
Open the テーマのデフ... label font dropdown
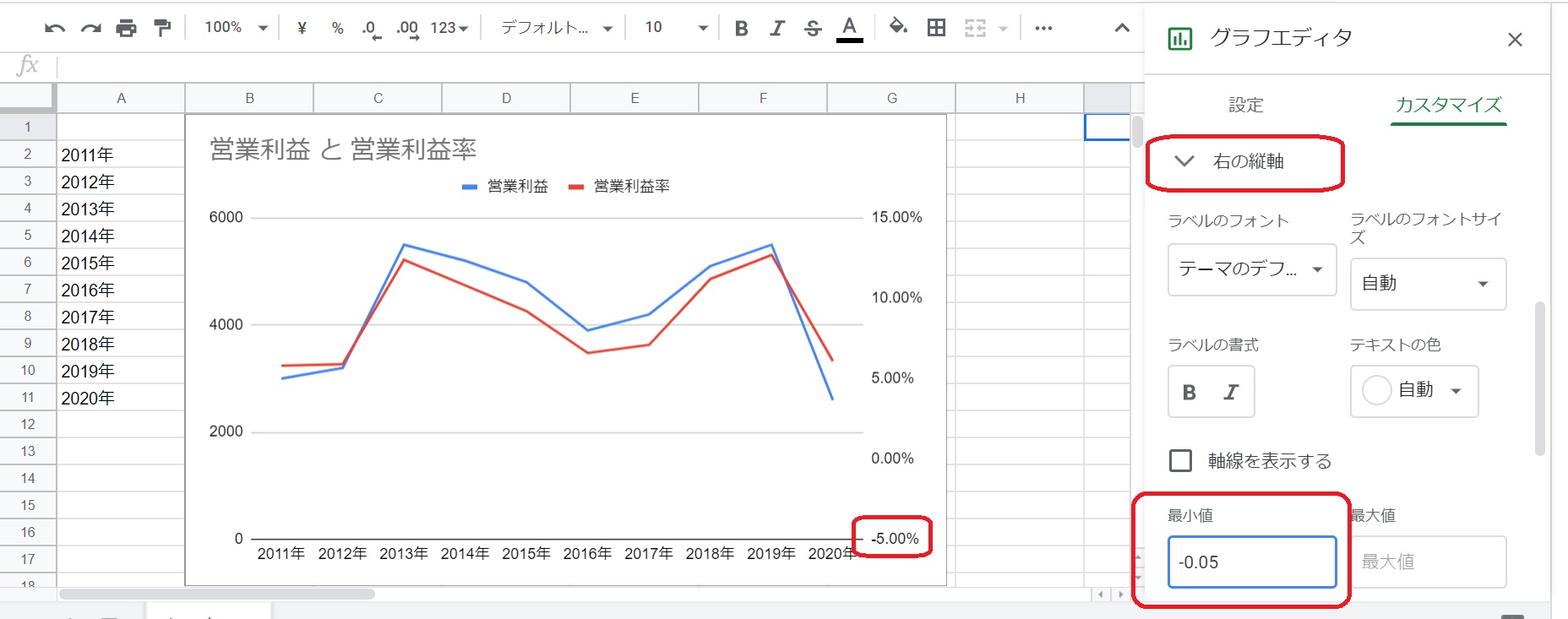click(x=1252, y=269)
